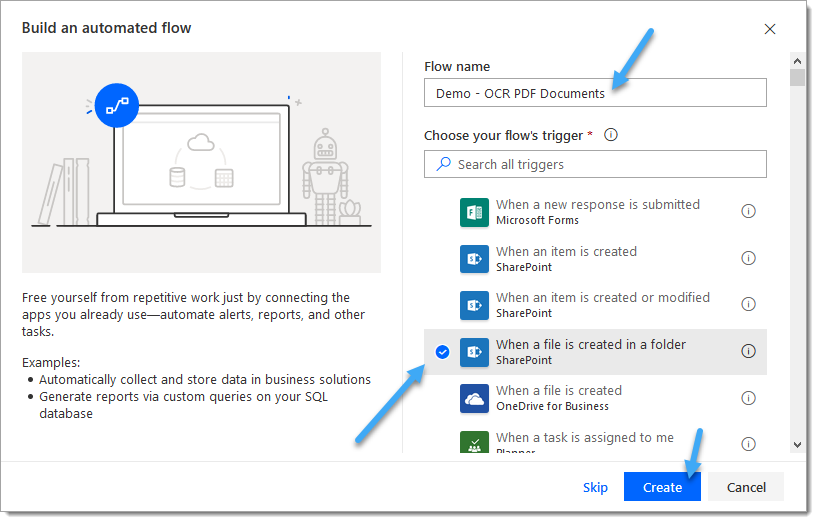Click SharePoint icon for 'file is created in a folder'
The width and height of the screenshot is (817, 522).
point(474,352)
